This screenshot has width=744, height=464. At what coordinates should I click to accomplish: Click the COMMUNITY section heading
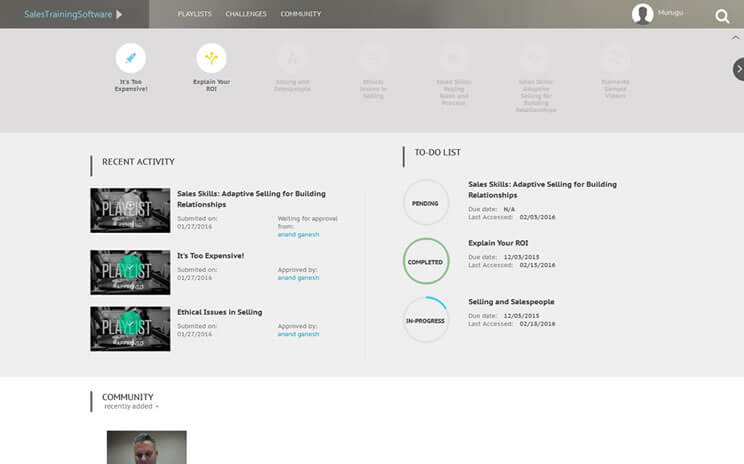[x=128, y=397]
